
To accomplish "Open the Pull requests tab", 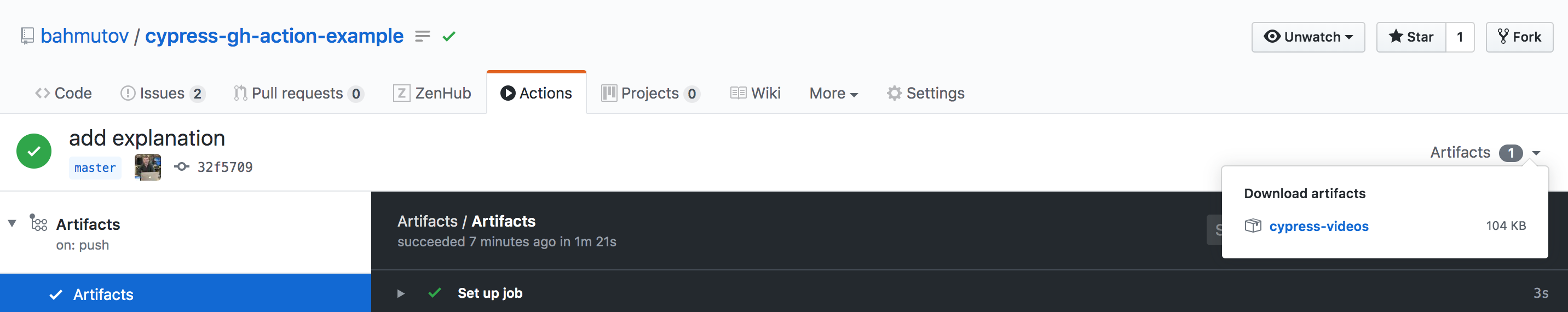I will 299,93.
